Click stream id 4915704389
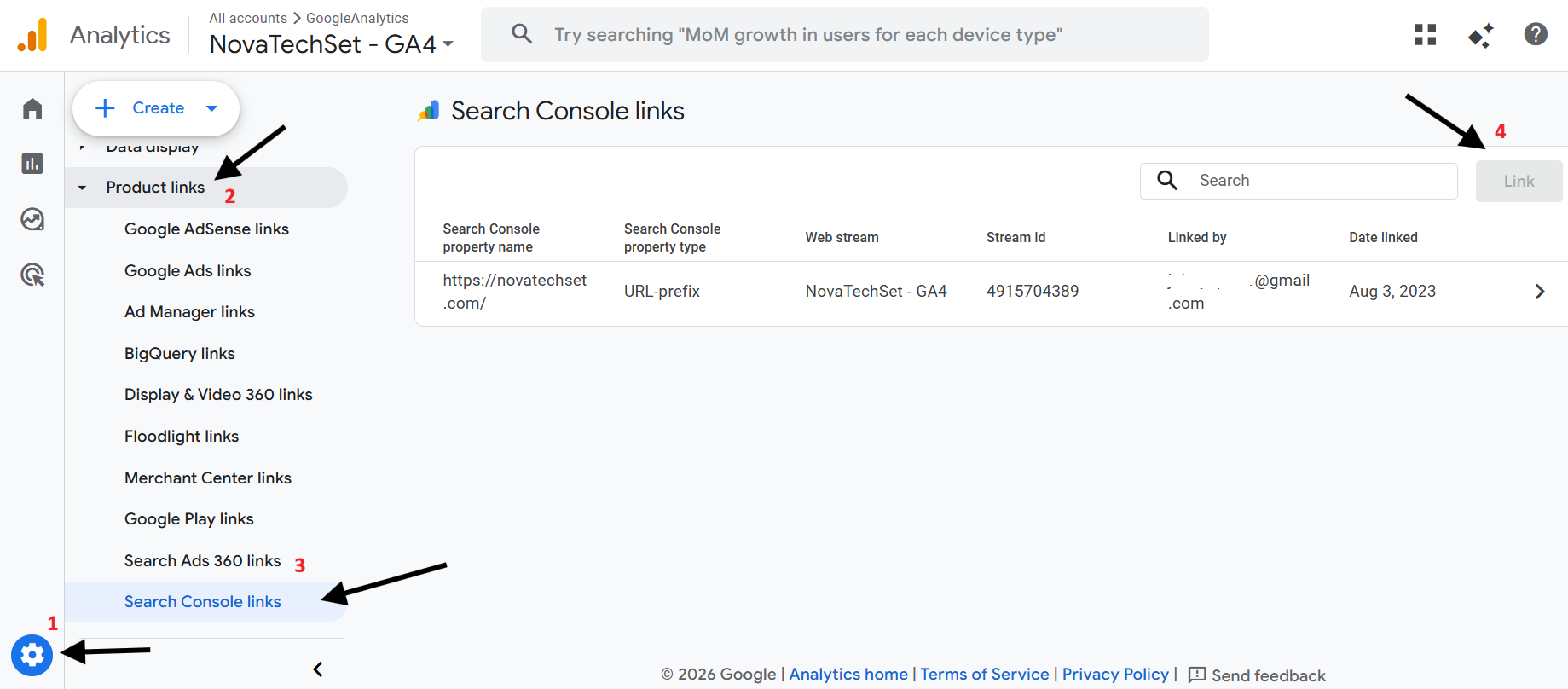1568x689 pixels. pyautogui.click(x=1033, y=292)
